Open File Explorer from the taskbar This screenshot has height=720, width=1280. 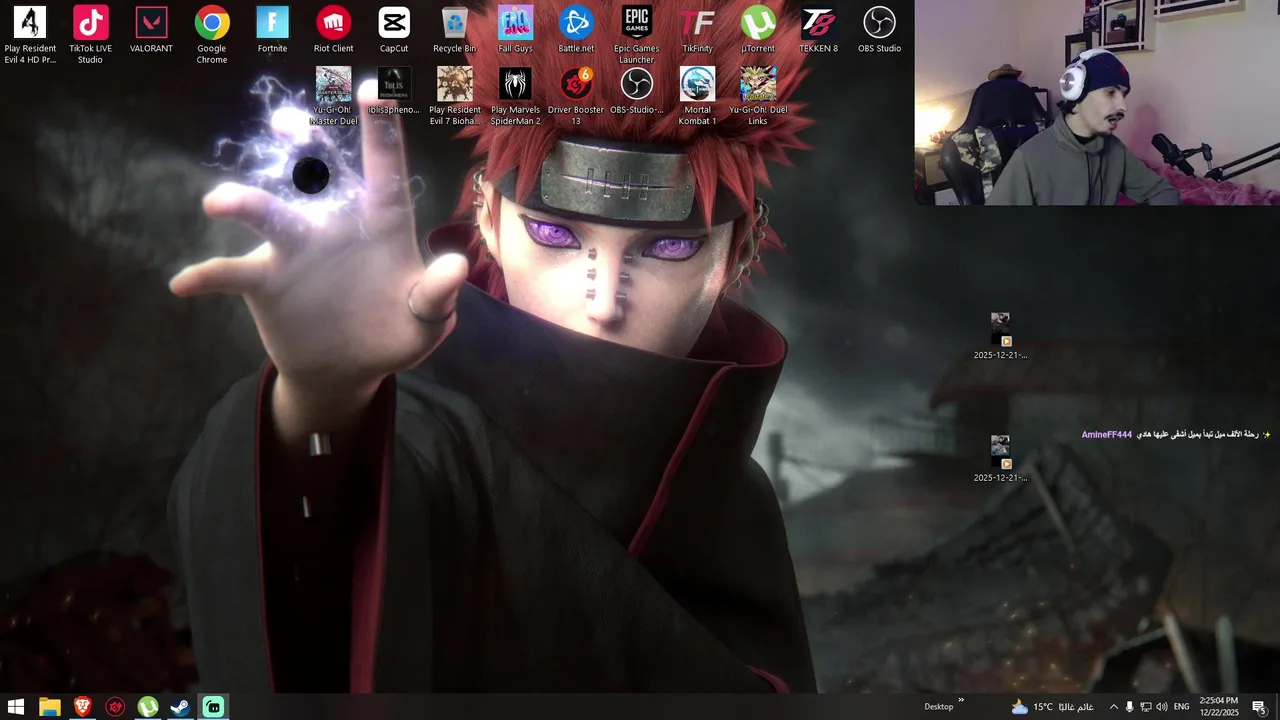pyautogui.click(x=49, y=707)
